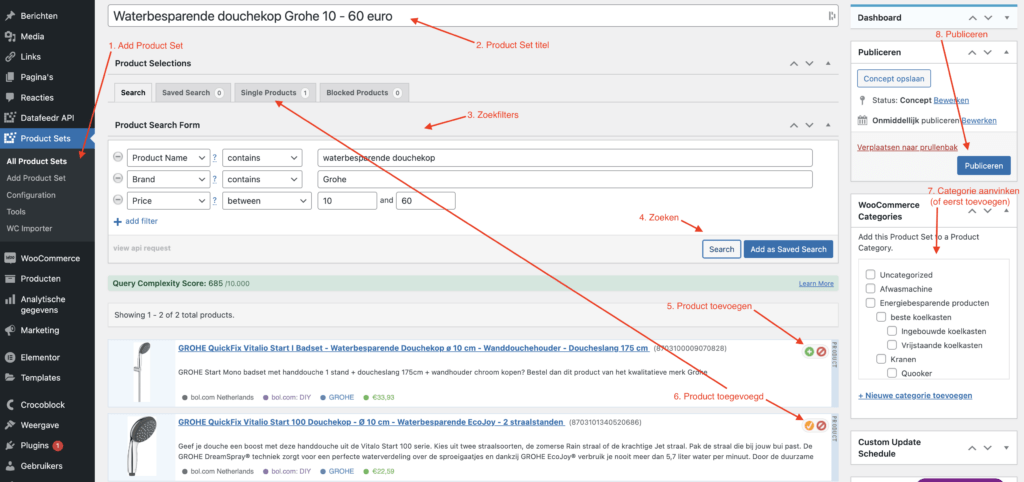Viewport: 1024px width, 482px height.
Task: Add the first GROHE product with green plus icon
Action: point(809,351)
